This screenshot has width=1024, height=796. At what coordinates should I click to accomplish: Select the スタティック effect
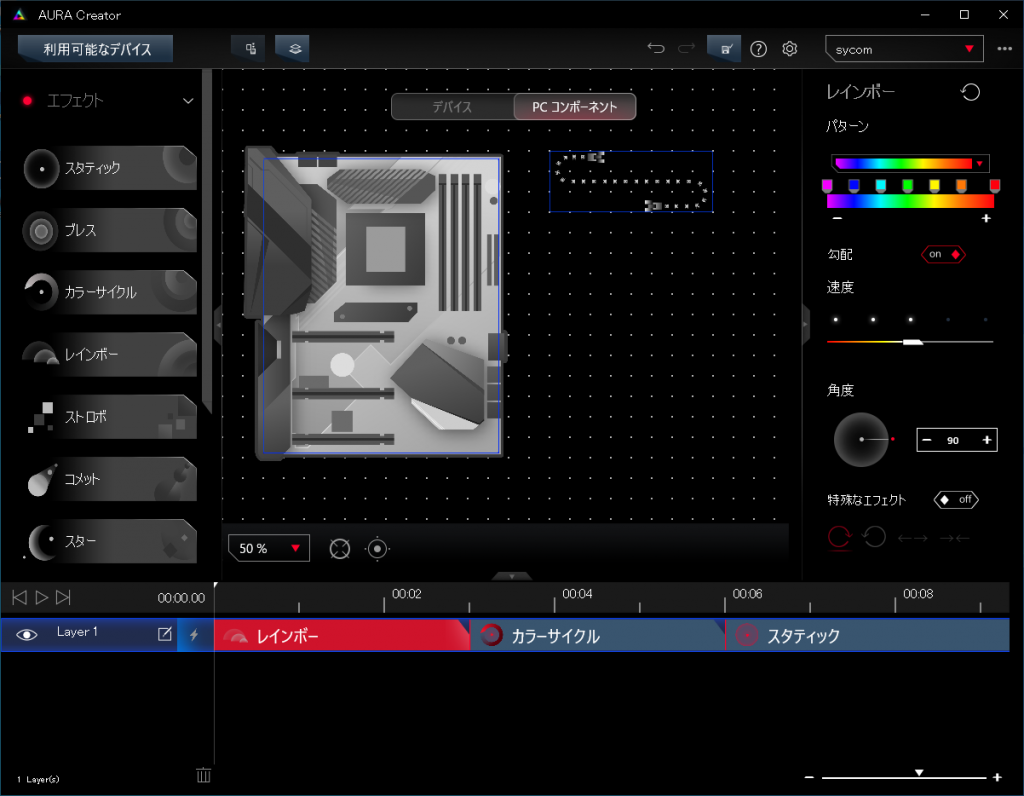[110, 168]
